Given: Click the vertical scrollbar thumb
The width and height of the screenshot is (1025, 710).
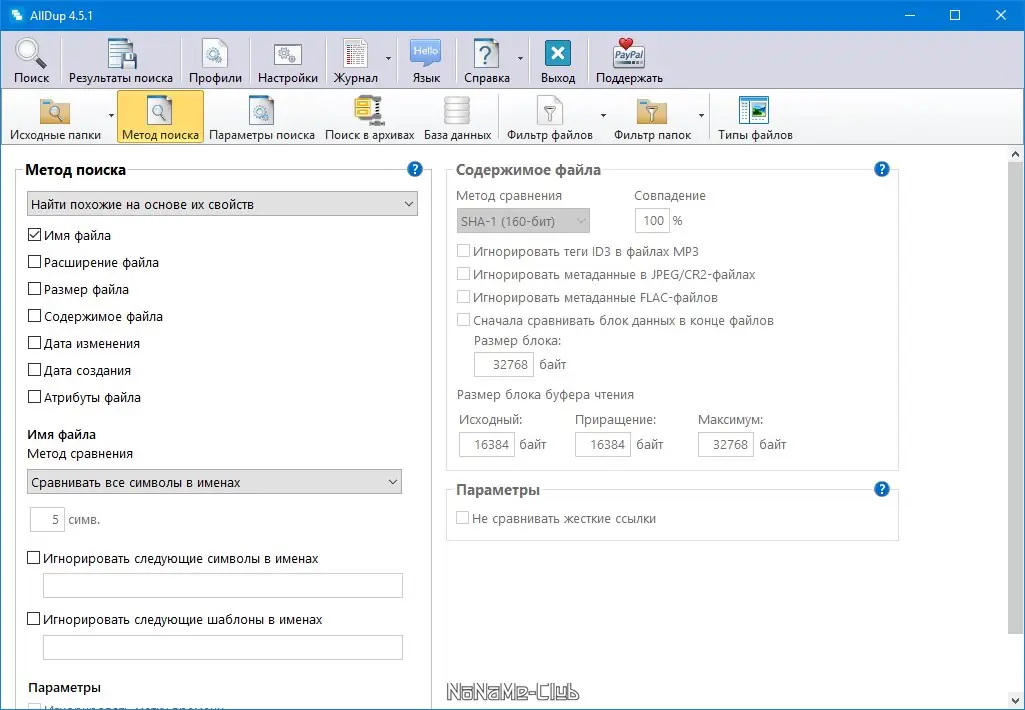Looking at the screenshot, I should [x=1015, y=399].
